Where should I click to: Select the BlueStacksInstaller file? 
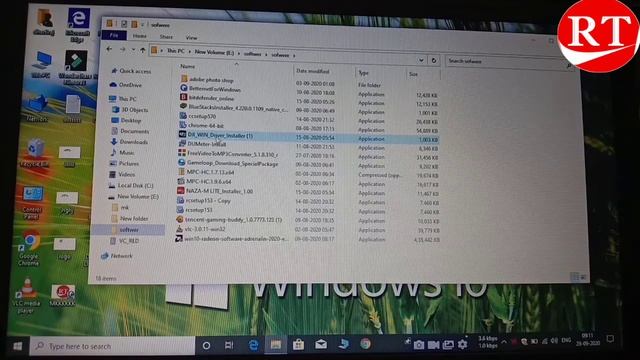point(234,109)
